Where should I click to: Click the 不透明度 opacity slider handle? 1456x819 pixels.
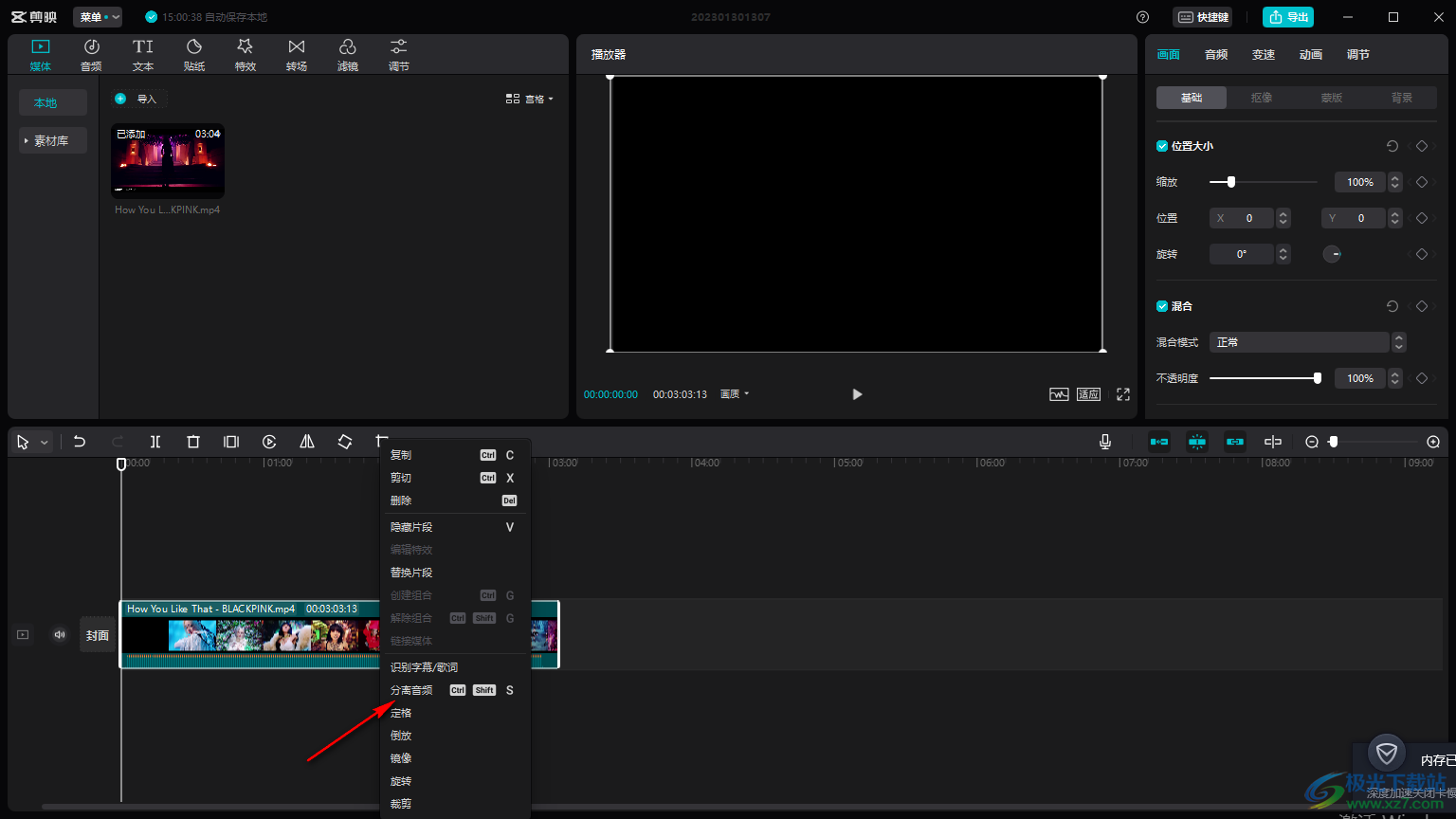[x=1318, y=378]
